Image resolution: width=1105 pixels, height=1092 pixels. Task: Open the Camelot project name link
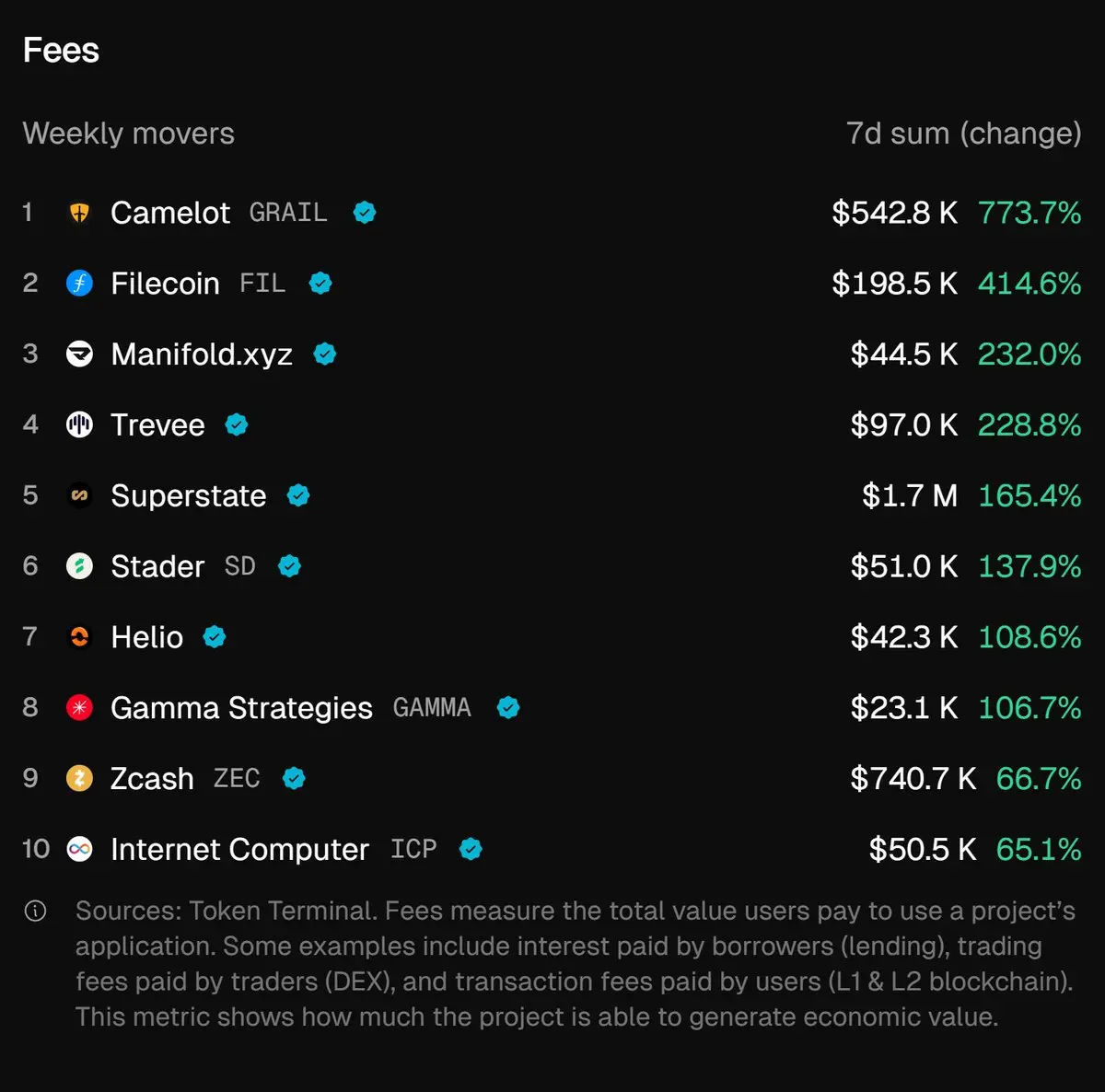point(170,213)
